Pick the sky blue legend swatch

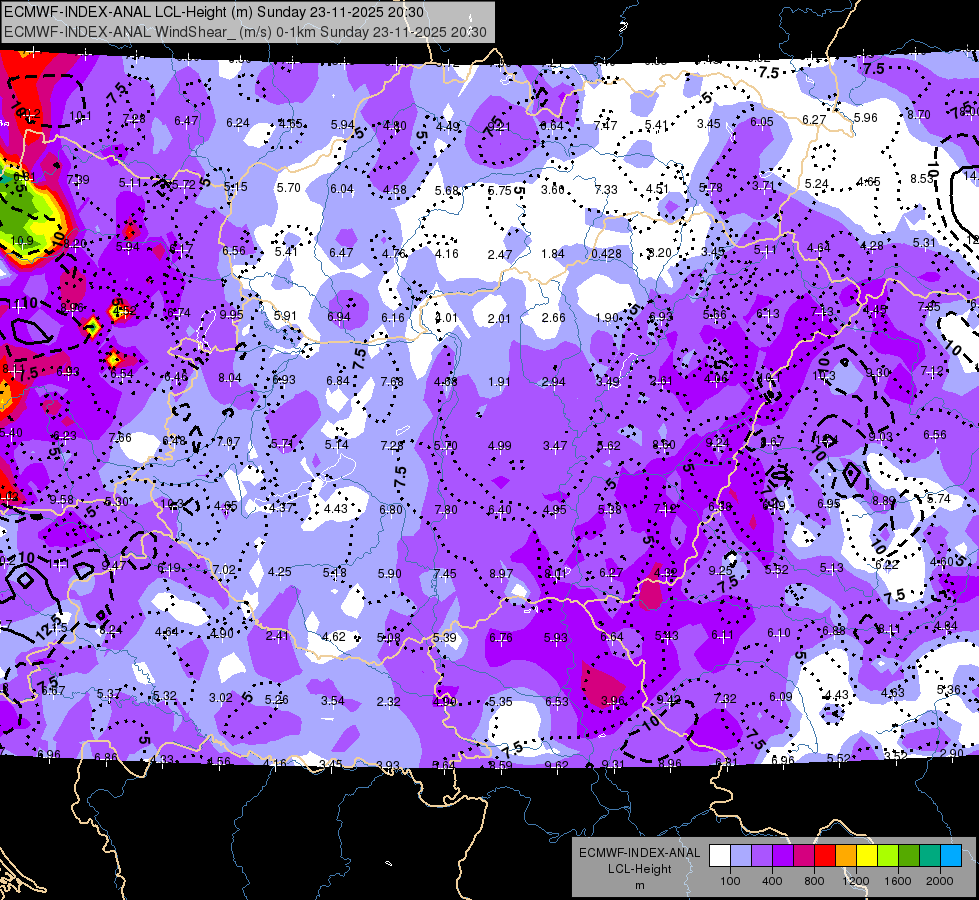point(951,856)
